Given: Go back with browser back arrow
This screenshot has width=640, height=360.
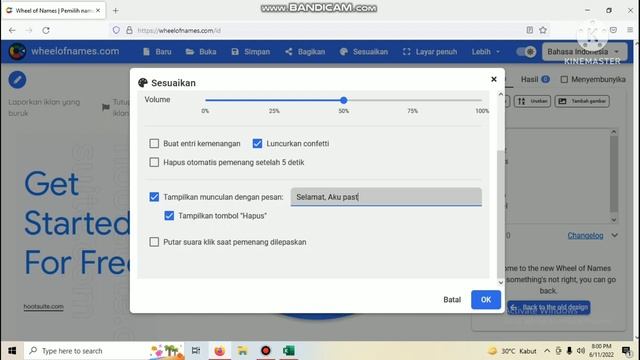Looking at the screenshot, I should [x=12, y=30].
